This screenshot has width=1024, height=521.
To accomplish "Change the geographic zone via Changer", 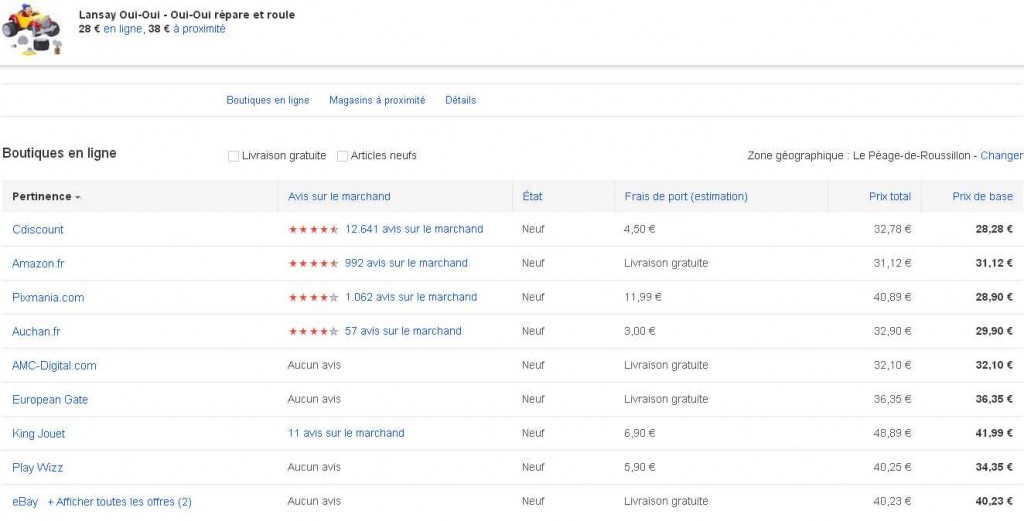I will [x=1001, y=156].
